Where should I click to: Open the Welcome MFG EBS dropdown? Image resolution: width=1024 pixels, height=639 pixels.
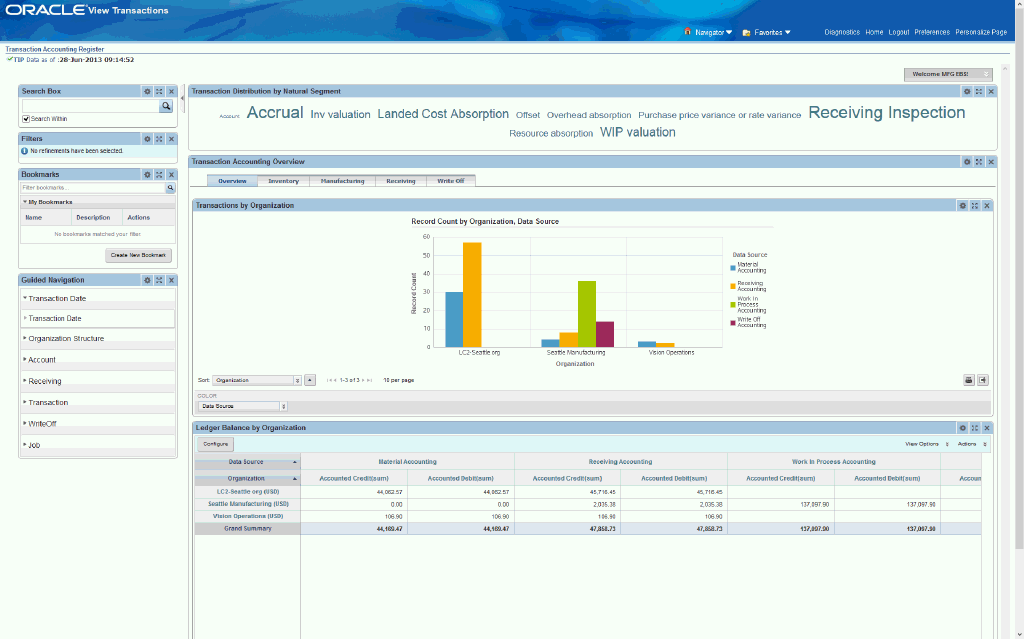(948, 74)
